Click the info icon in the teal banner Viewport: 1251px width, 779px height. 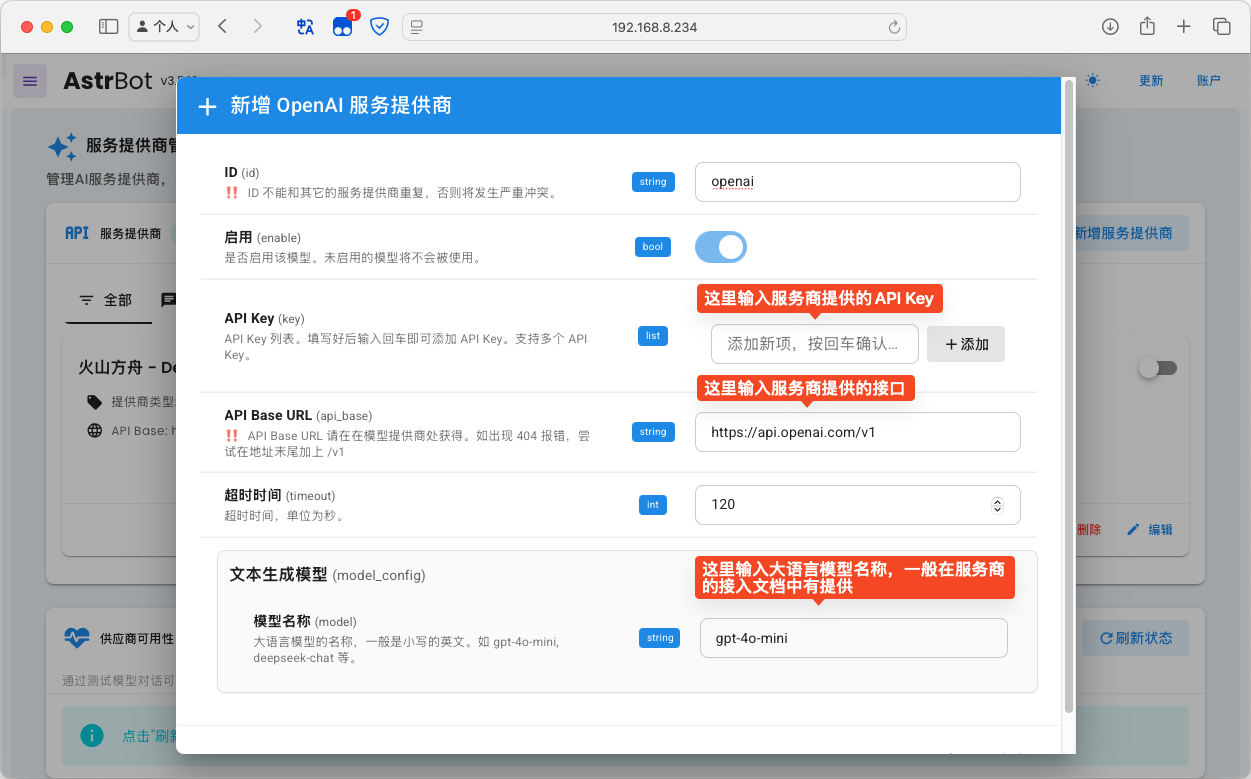[x=92, y=736]
